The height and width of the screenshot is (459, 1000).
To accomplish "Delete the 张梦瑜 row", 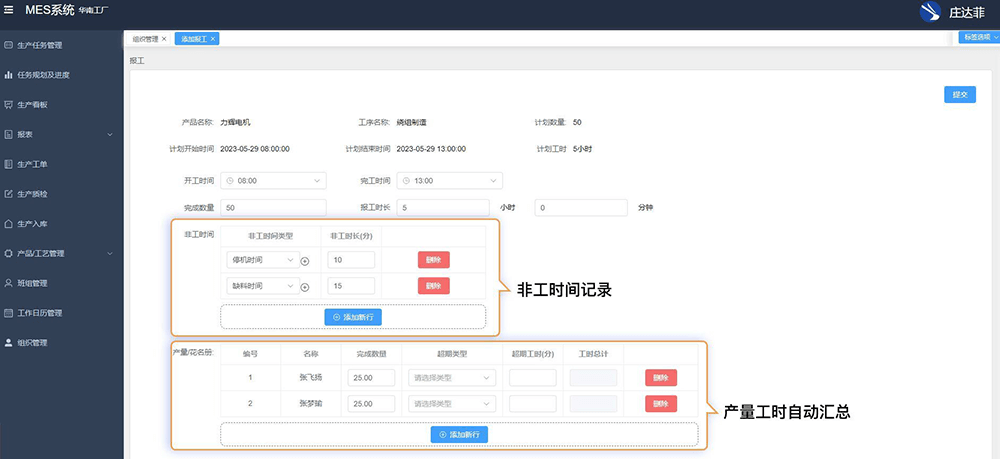I will [x=661, y=404].
